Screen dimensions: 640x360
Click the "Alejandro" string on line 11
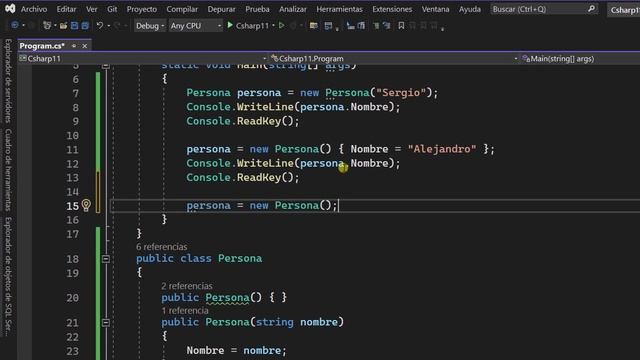[x=442, y=149]
